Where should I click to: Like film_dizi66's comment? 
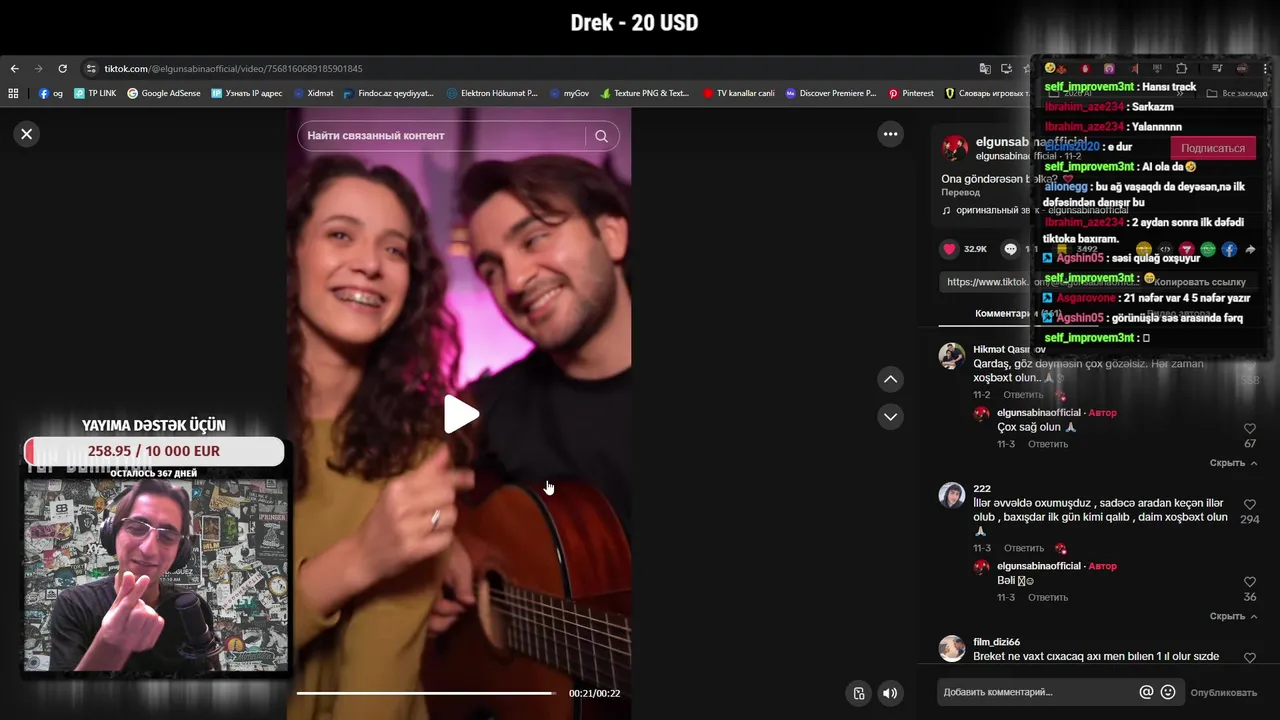click(1250, 658)
